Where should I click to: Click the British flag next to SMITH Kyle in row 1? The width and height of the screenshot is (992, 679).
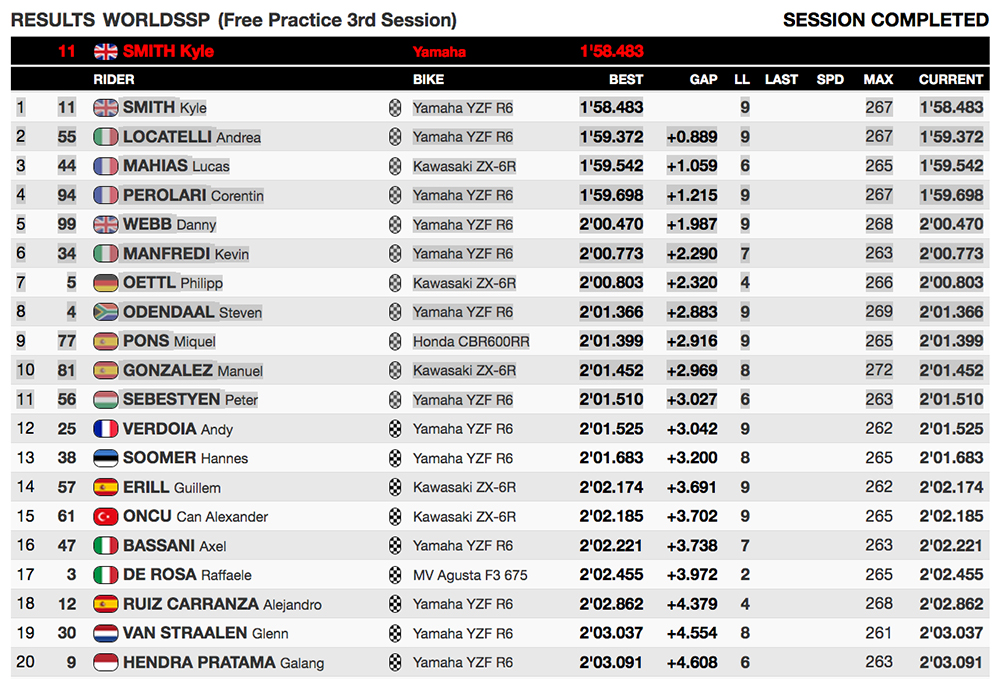tap(106, 108)
